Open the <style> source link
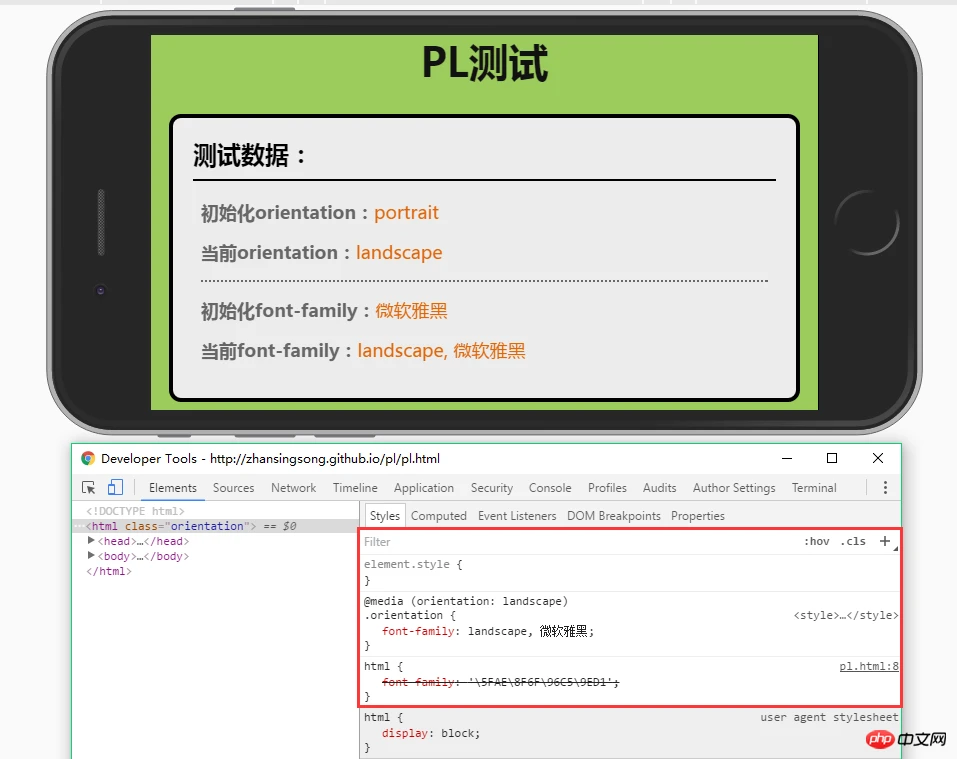This screenshot has width=957, height=759. (845, 616)
